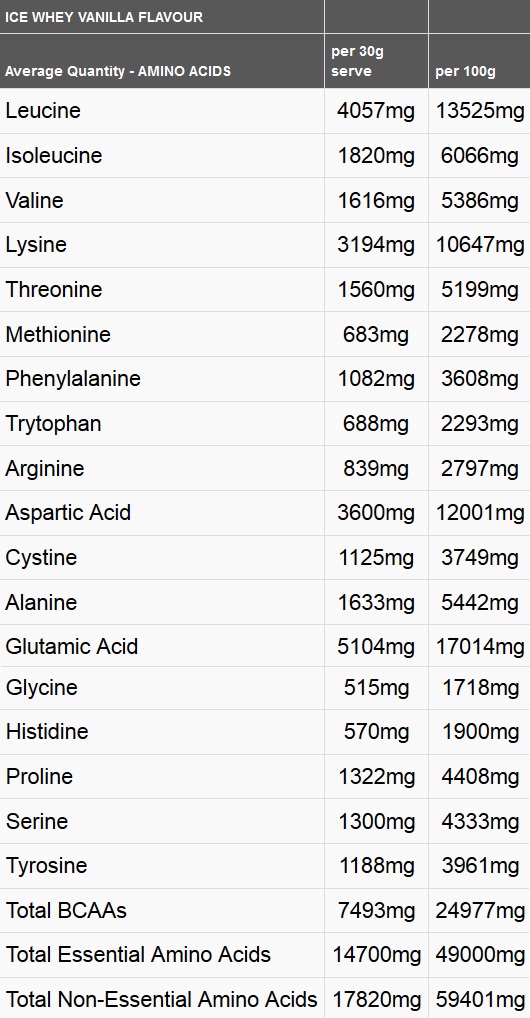
Task: Select the Isoleucine 6066mg per 100g cell
Action: (x=479, y=156)
